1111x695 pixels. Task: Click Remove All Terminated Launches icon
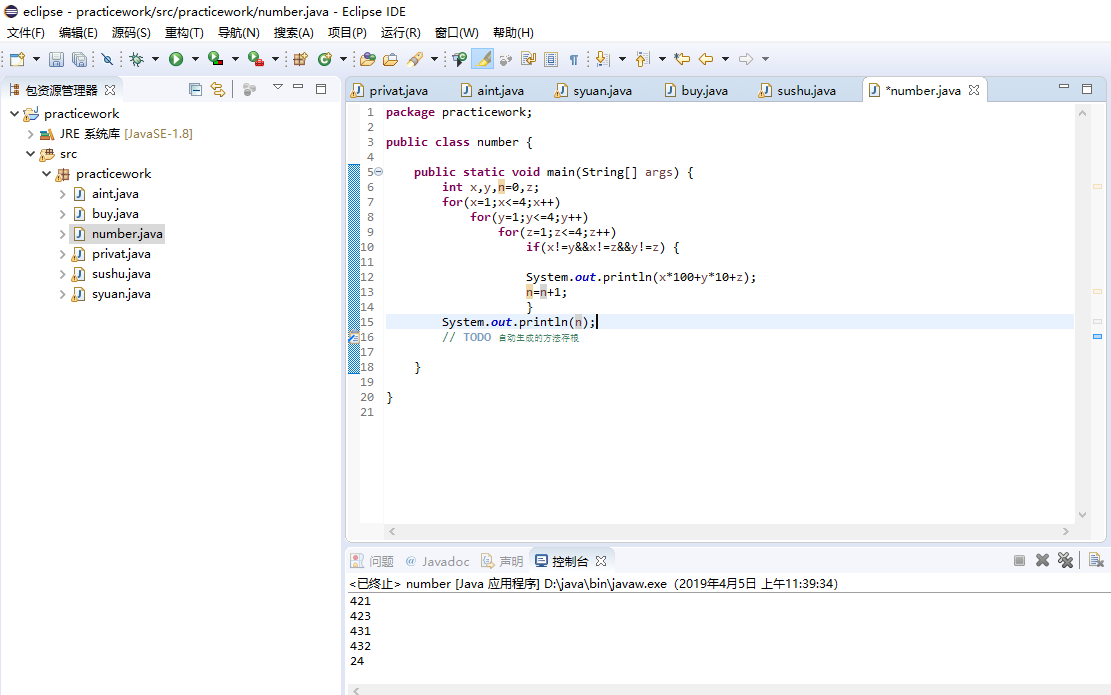click(x=1066, y=560)
